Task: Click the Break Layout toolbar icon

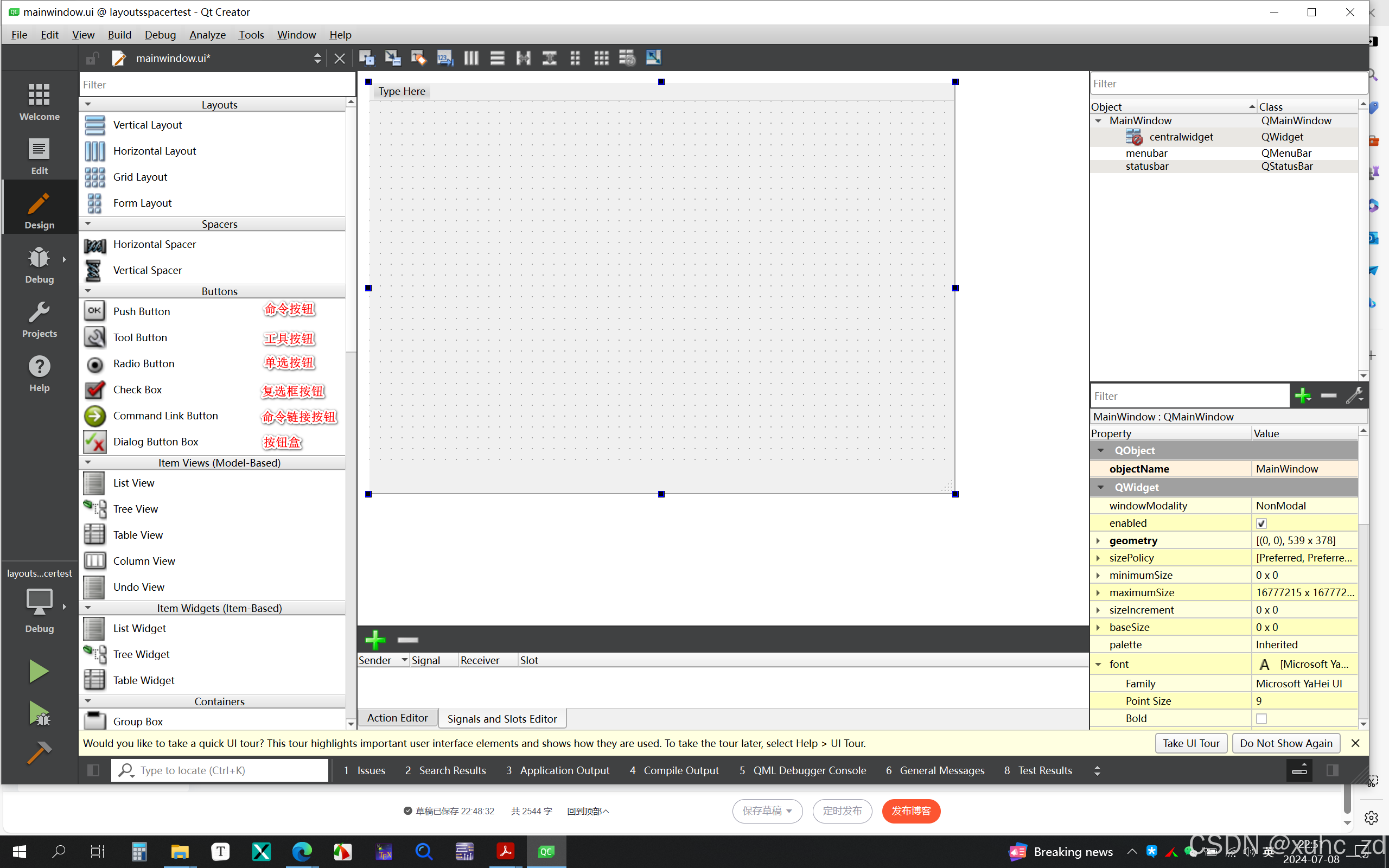Action: click(x=627, y=58)
